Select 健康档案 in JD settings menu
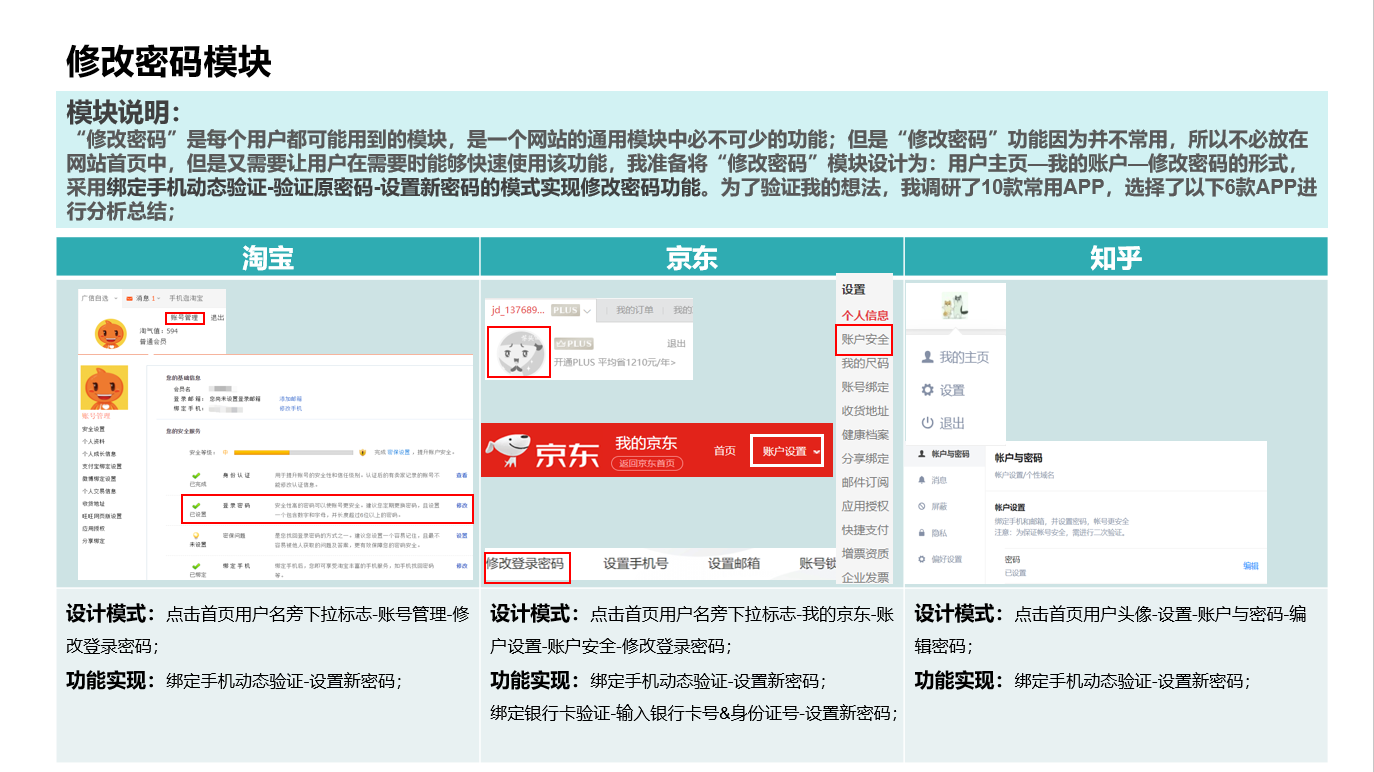 pyautogui.click(x=865, y=434)
